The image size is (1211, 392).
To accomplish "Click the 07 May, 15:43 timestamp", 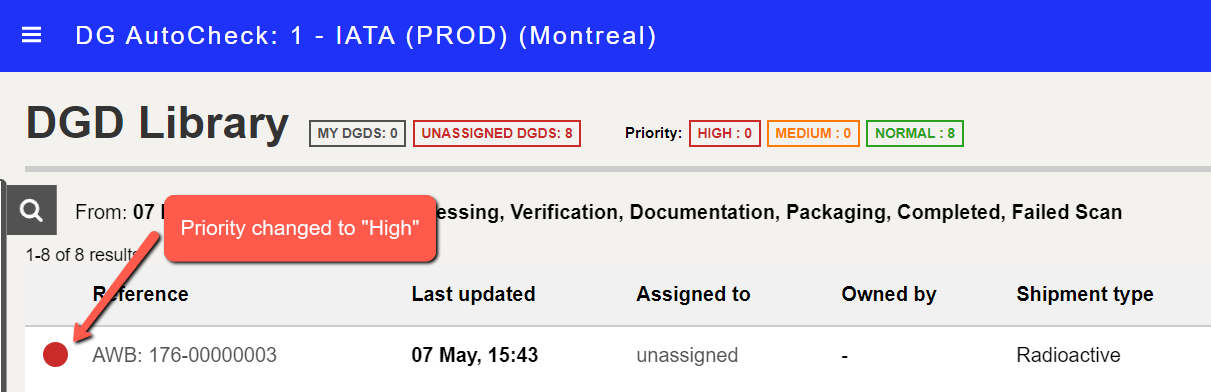I will pos(475,355).
